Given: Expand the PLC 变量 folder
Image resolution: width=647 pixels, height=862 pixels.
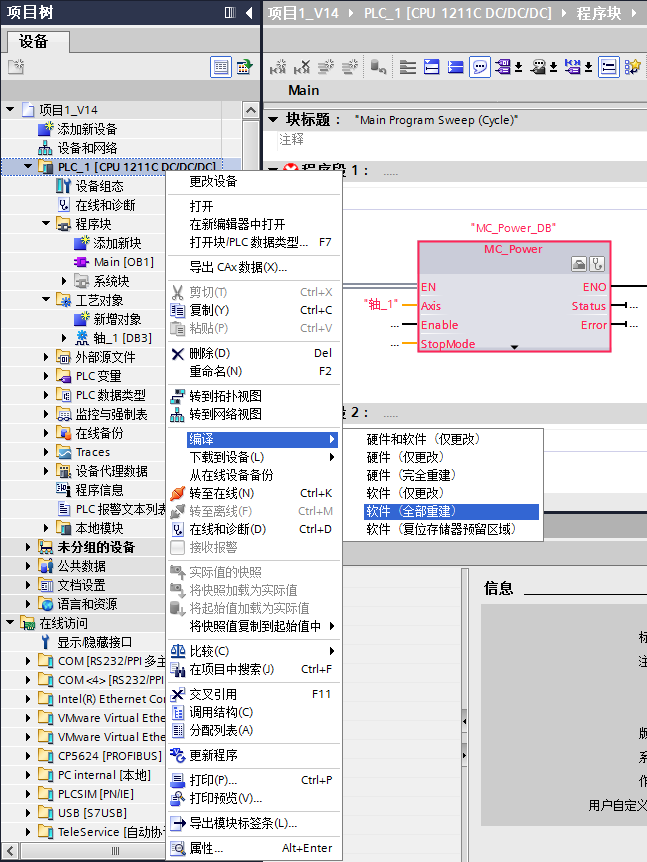Looking at the screenshot, I should (46, 376).
